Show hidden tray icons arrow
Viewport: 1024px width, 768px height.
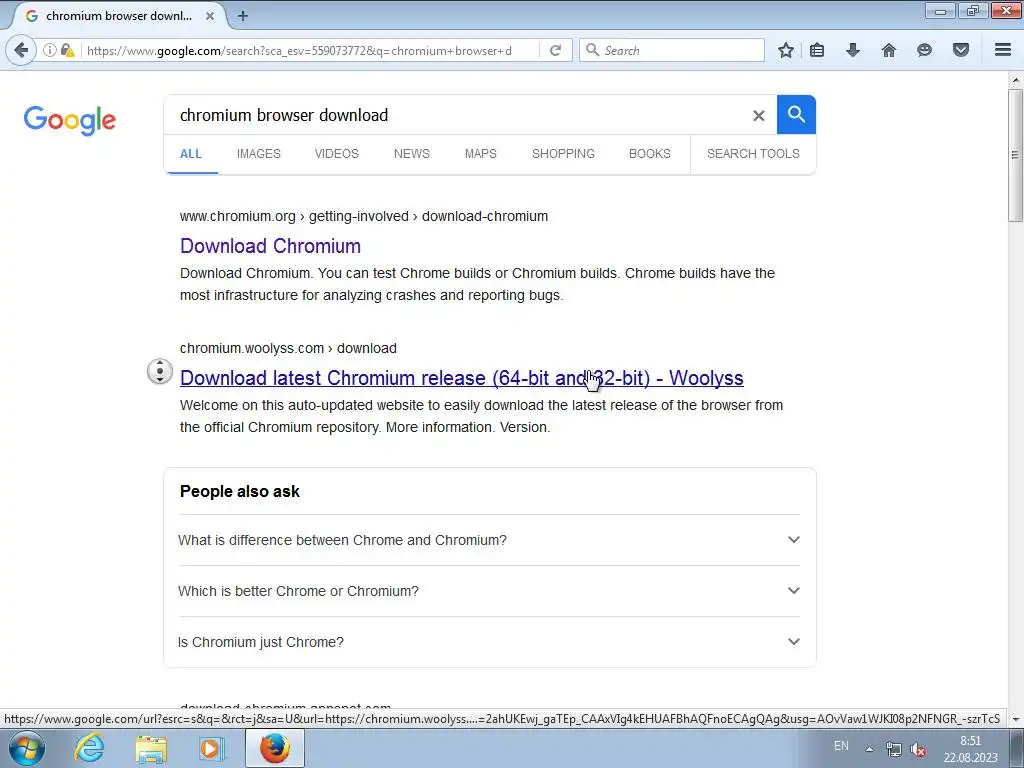pyautogui.click(x=869, y=748)
